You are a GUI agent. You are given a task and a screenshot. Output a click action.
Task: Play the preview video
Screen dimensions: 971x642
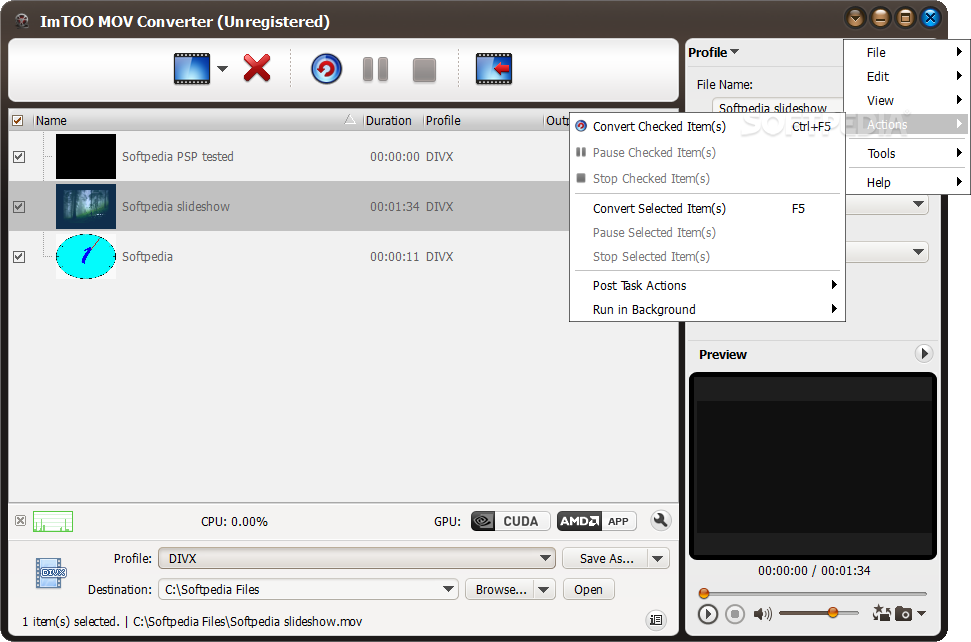[707, 614]
